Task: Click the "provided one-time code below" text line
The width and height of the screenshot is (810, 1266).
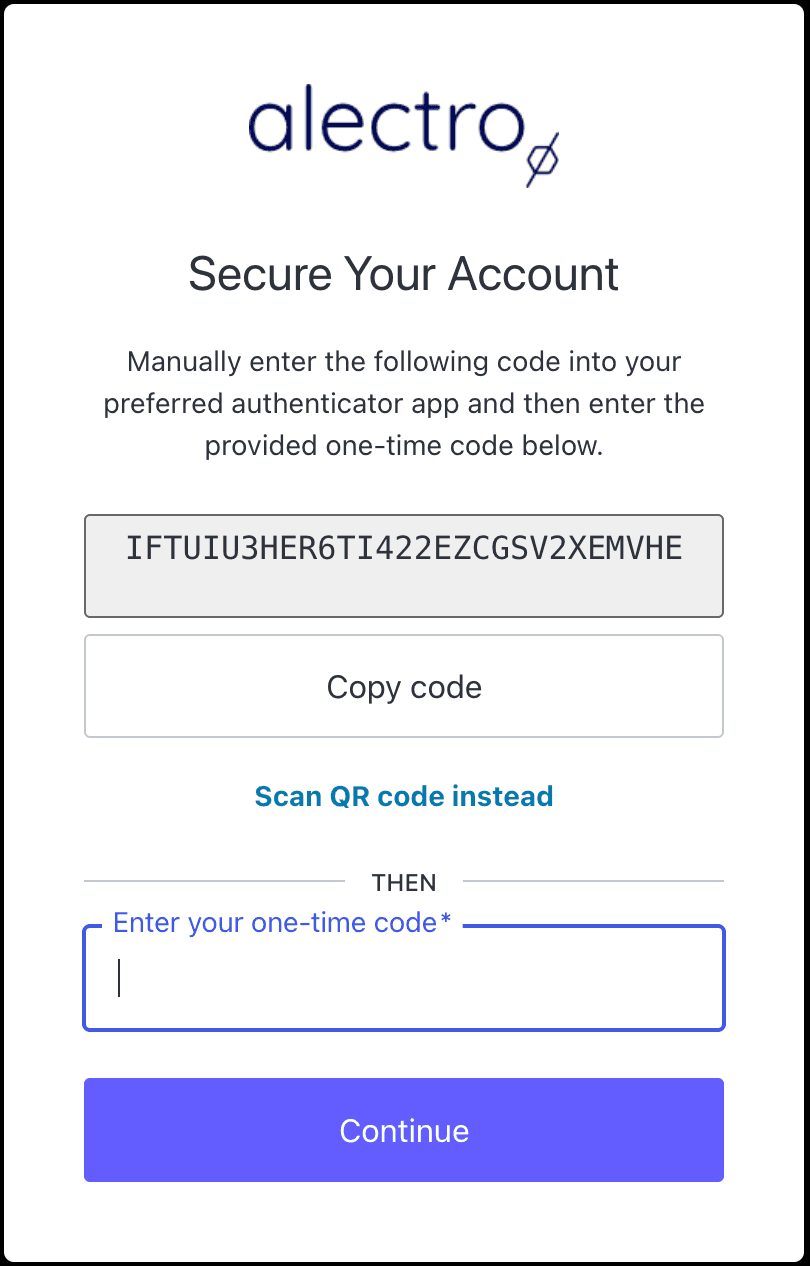Action: tap(404, 445)
